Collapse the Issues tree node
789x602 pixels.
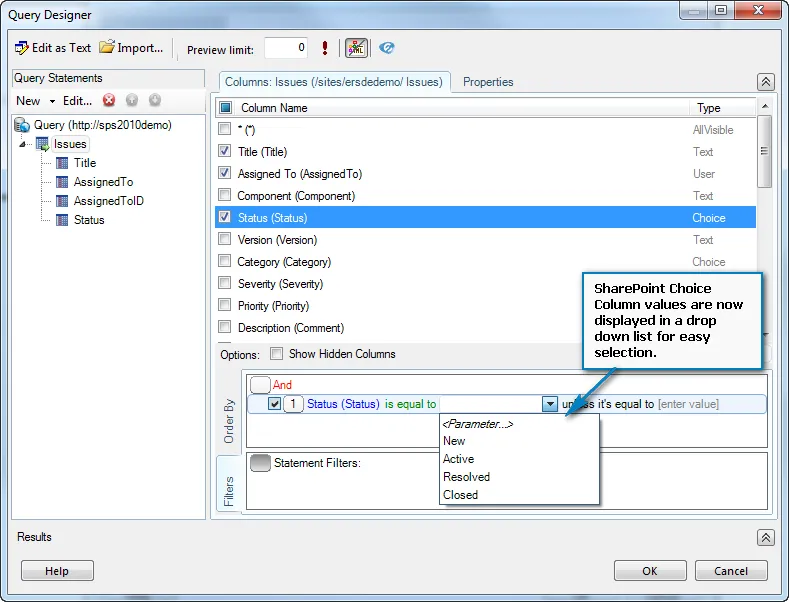[23, 144]
